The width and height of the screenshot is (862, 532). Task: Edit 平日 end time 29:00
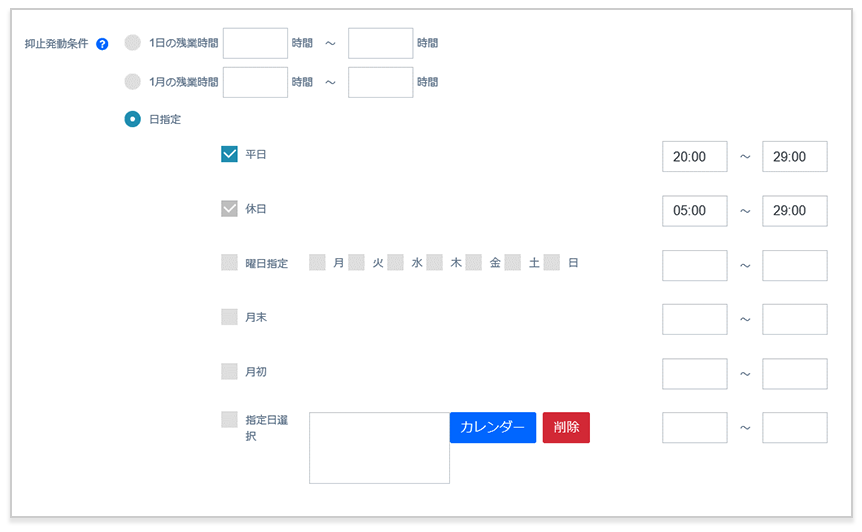[x=795, y=157]
